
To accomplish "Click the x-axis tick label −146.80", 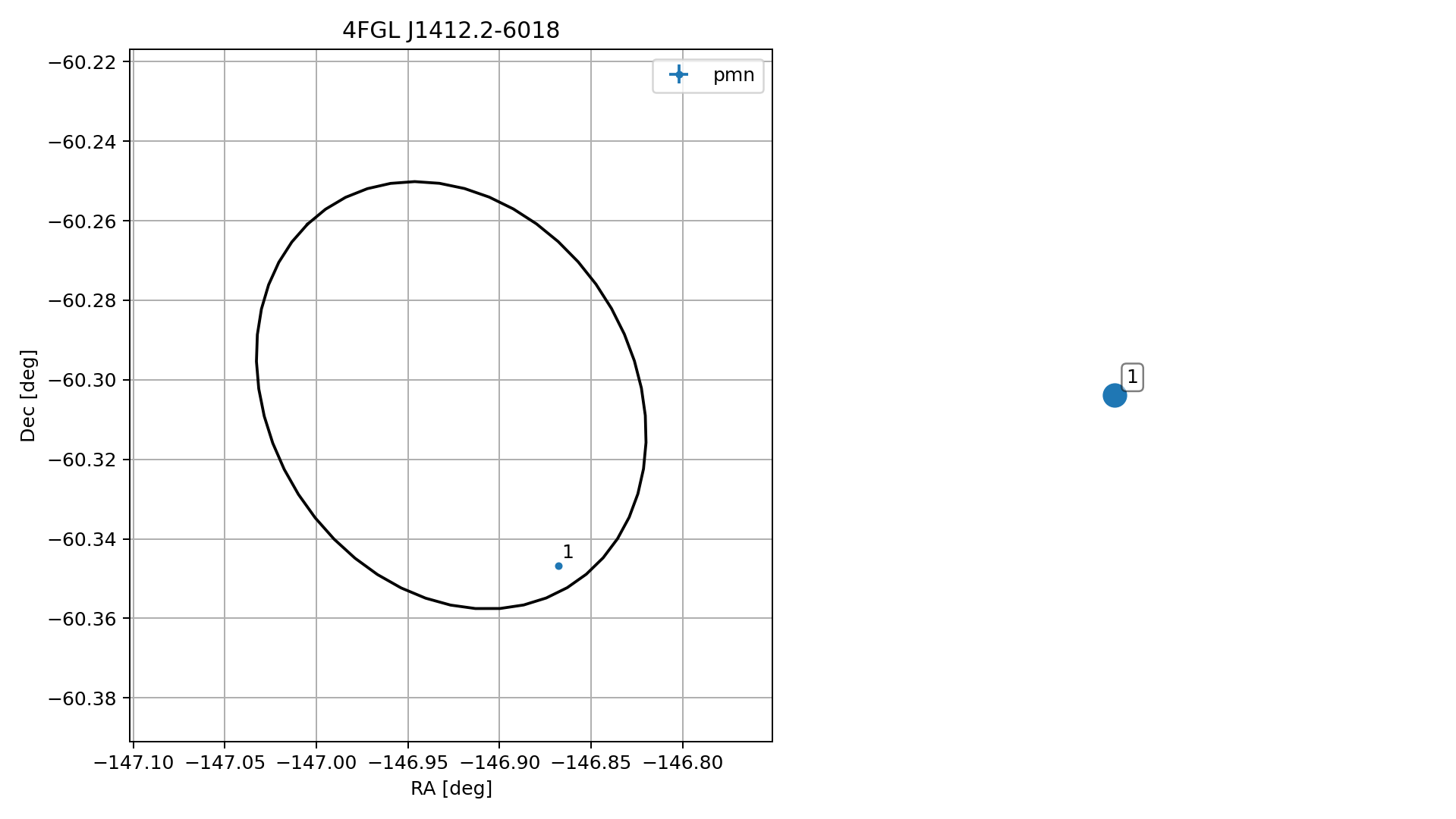I will pos(682,763).
